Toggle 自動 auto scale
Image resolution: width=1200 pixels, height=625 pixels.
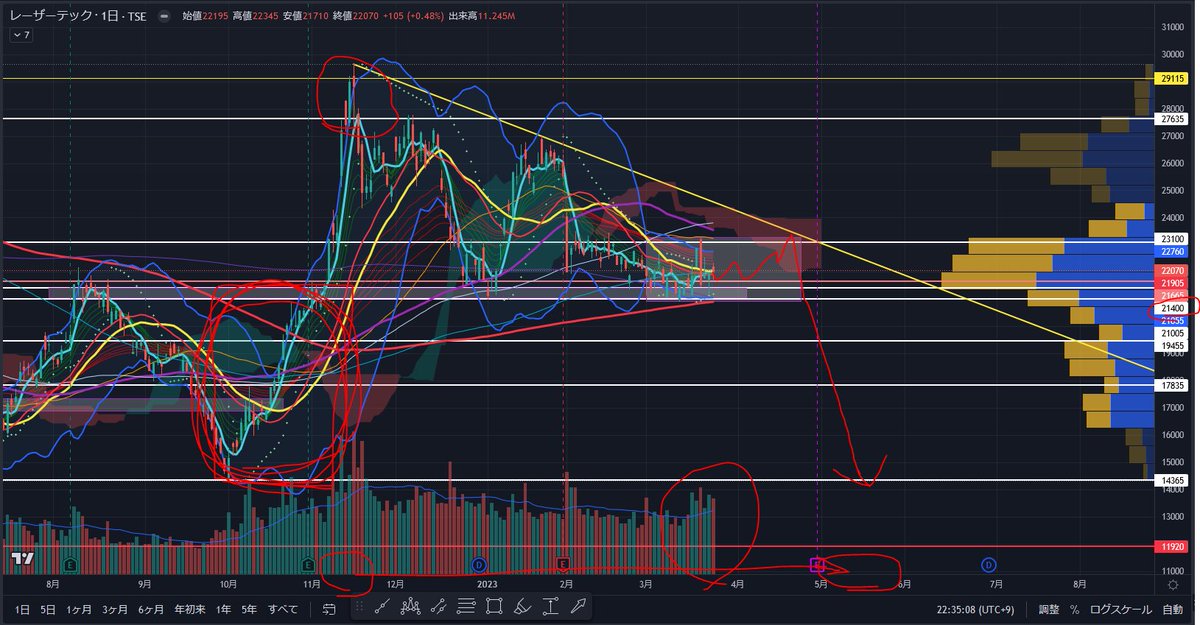point(1172,608)
